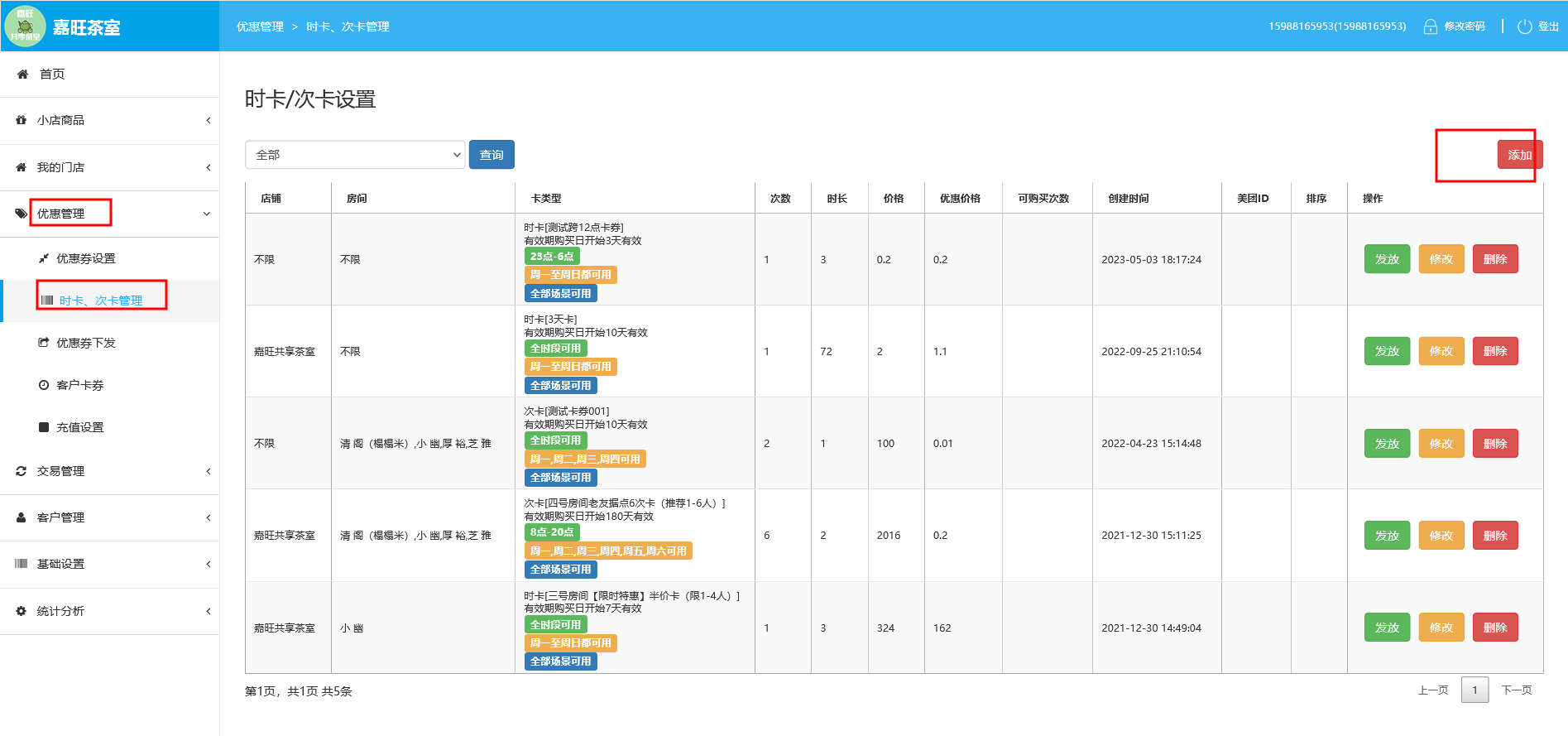Click 删除 for the 3天卡 row
This screenshot has height=736, width=1568.
[x=1495, y=351]
